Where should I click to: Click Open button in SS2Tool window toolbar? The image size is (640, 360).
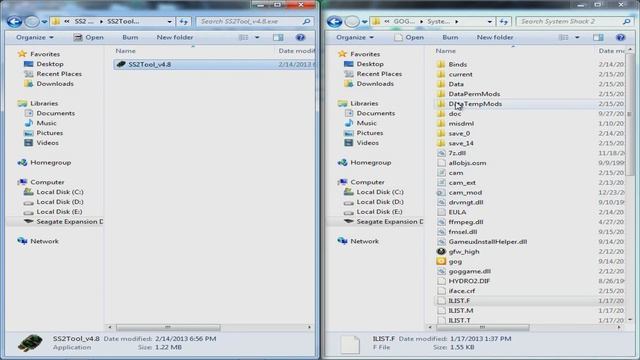88,37
